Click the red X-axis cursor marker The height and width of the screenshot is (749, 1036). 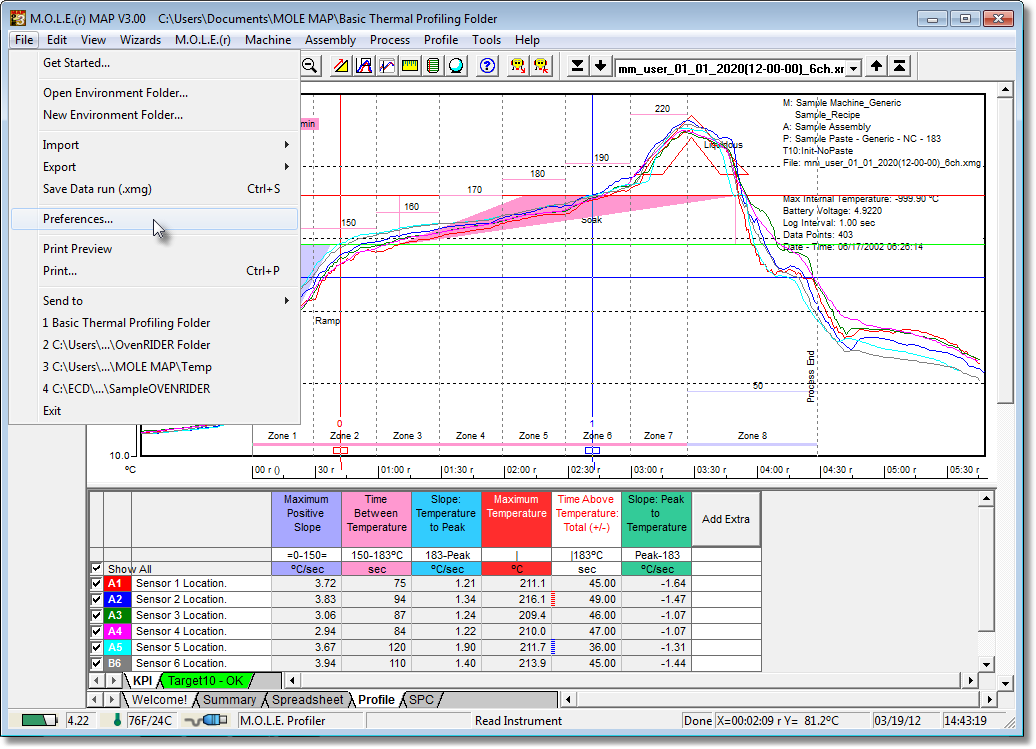point(340,450)
